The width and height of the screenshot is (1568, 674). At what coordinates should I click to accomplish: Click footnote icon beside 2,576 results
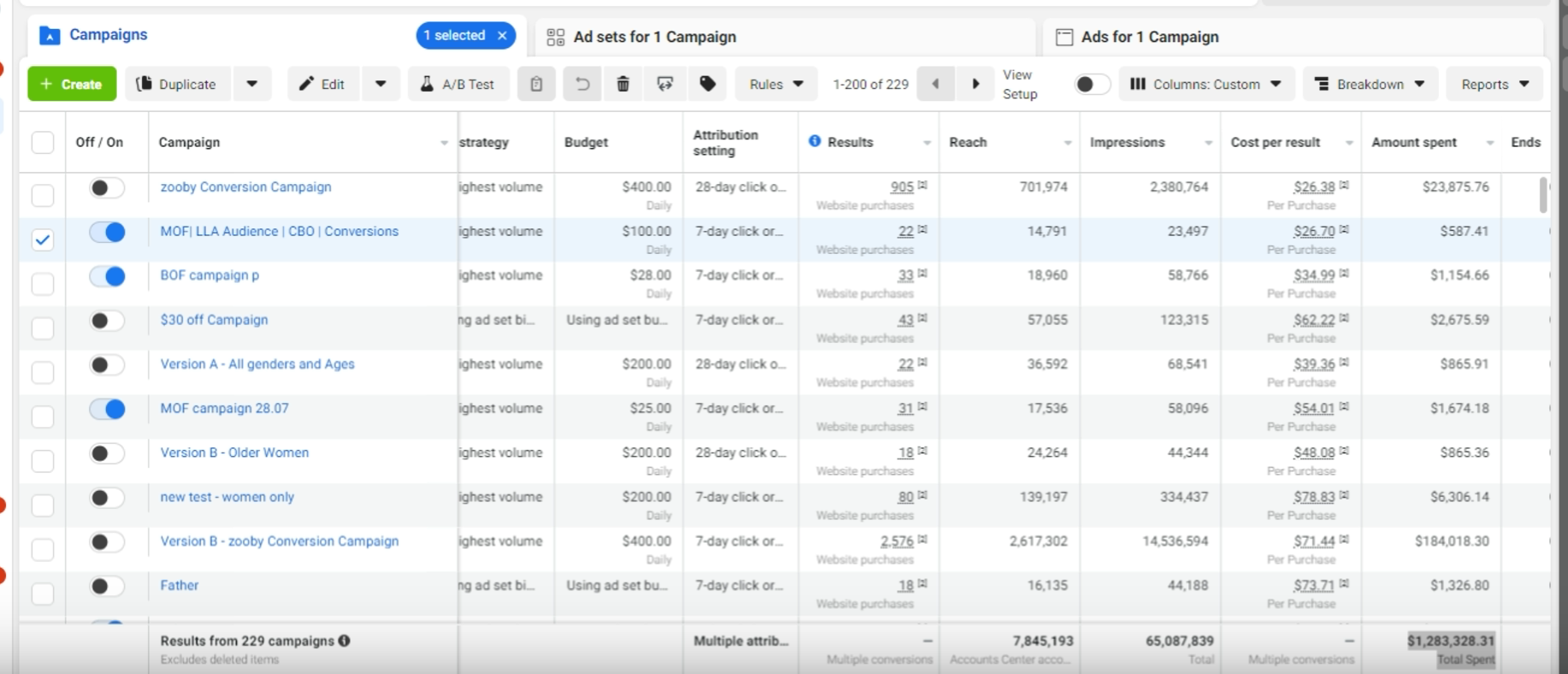pos(922,540)
